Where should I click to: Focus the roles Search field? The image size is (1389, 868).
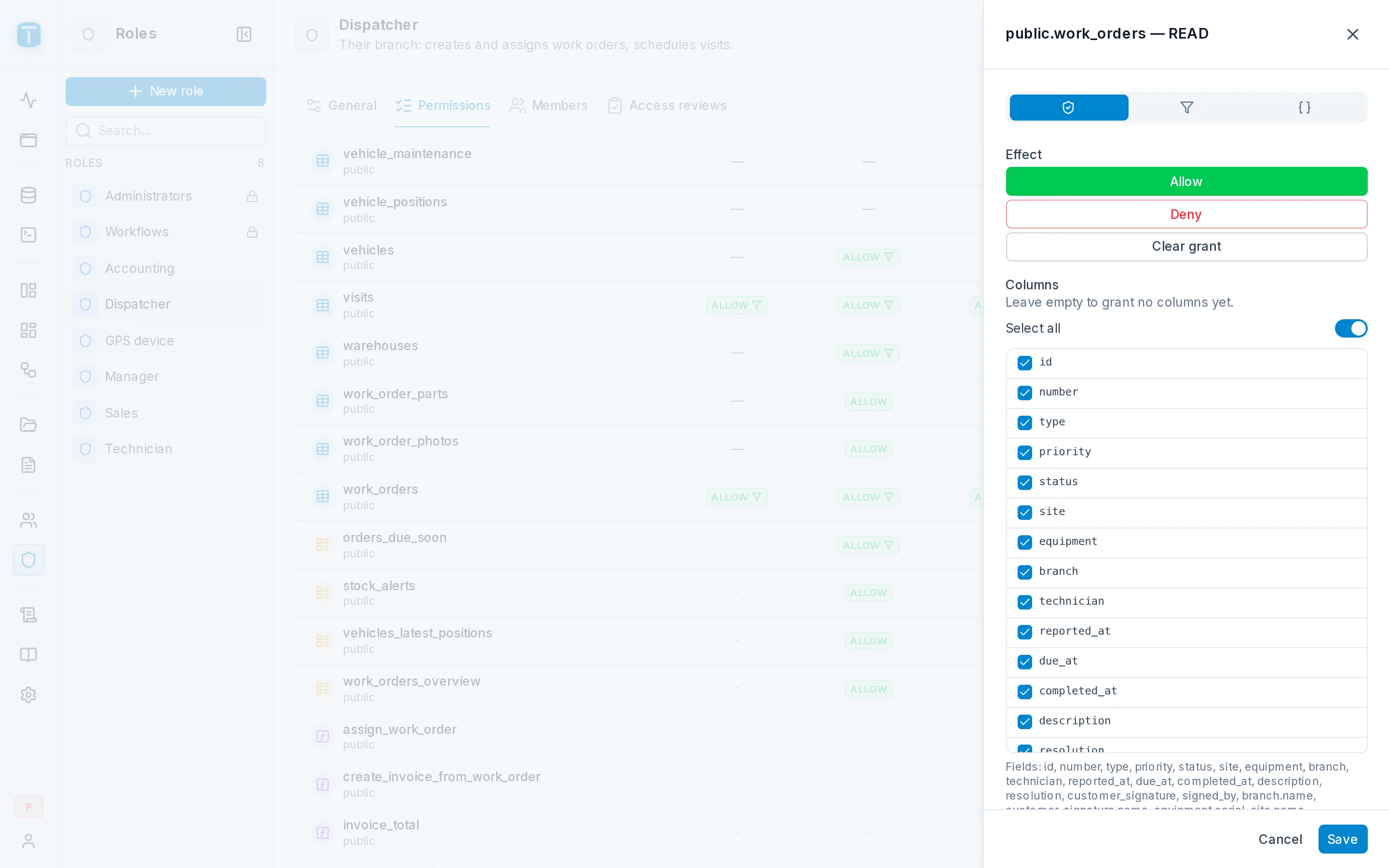165,131
